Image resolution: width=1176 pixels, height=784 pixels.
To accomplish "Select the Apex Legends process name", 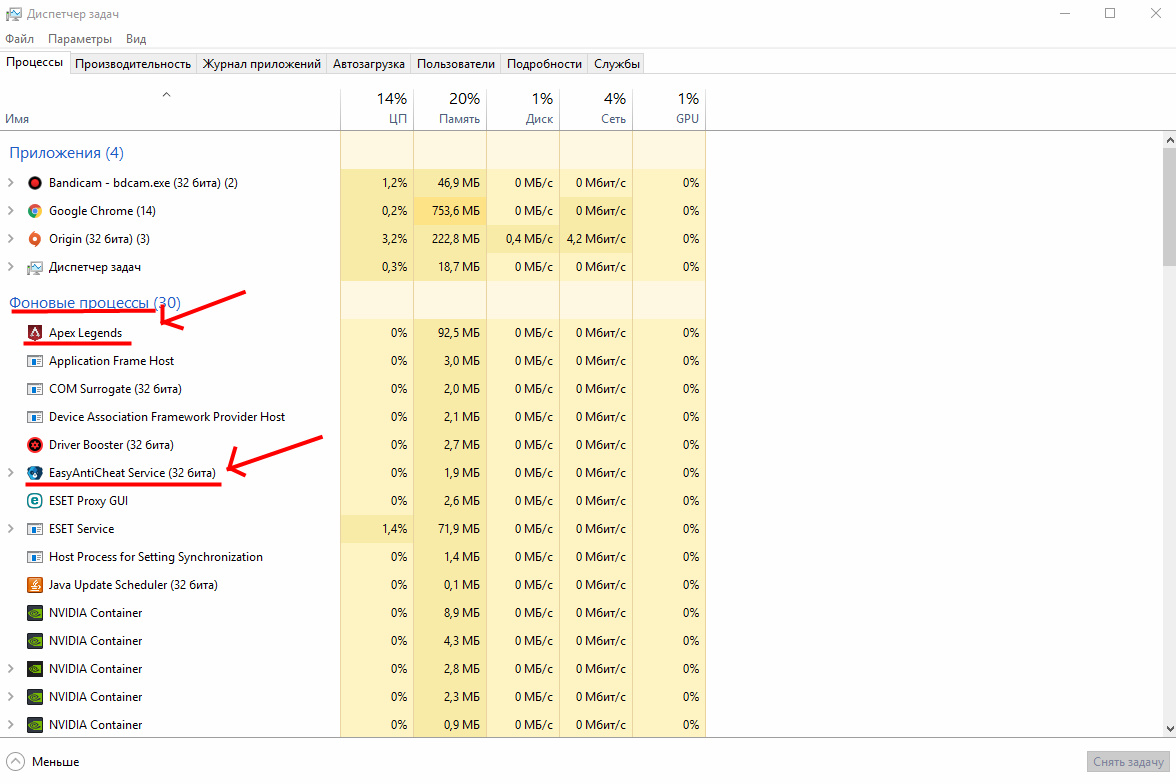I will [x=86, y=333].
